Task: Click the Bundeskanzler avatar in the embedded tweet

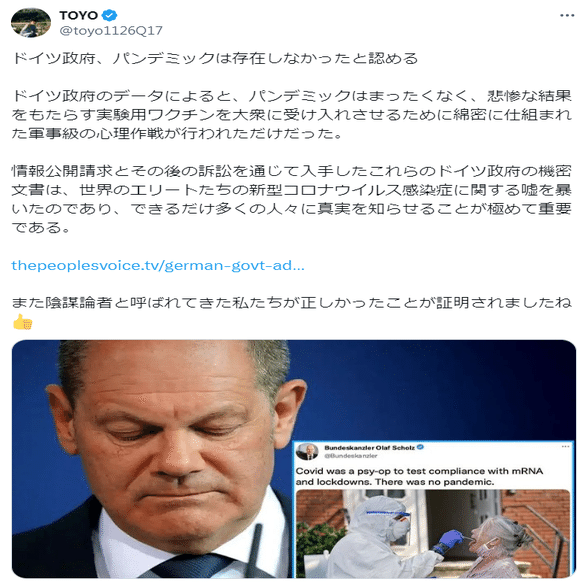Action: click(x=308, y=452)
